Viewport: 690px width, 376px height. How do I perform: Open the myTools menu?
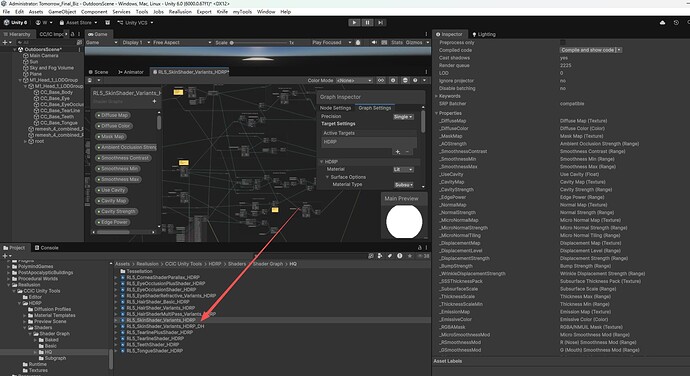coord(242,11)
